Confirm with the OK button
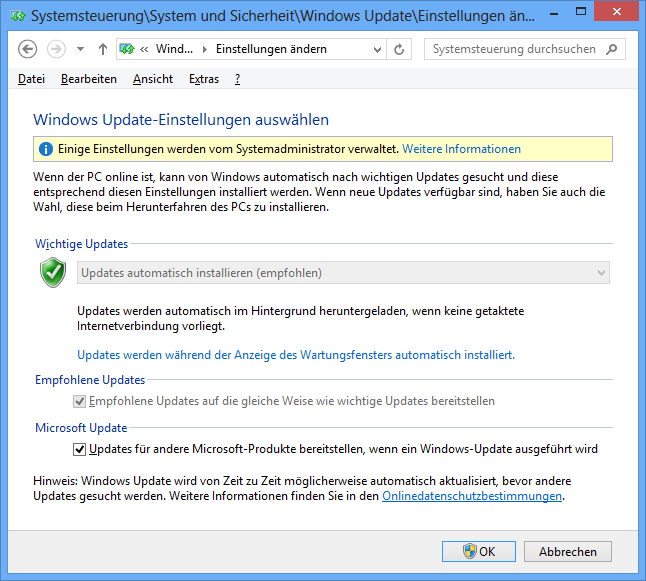 (479, 551)
